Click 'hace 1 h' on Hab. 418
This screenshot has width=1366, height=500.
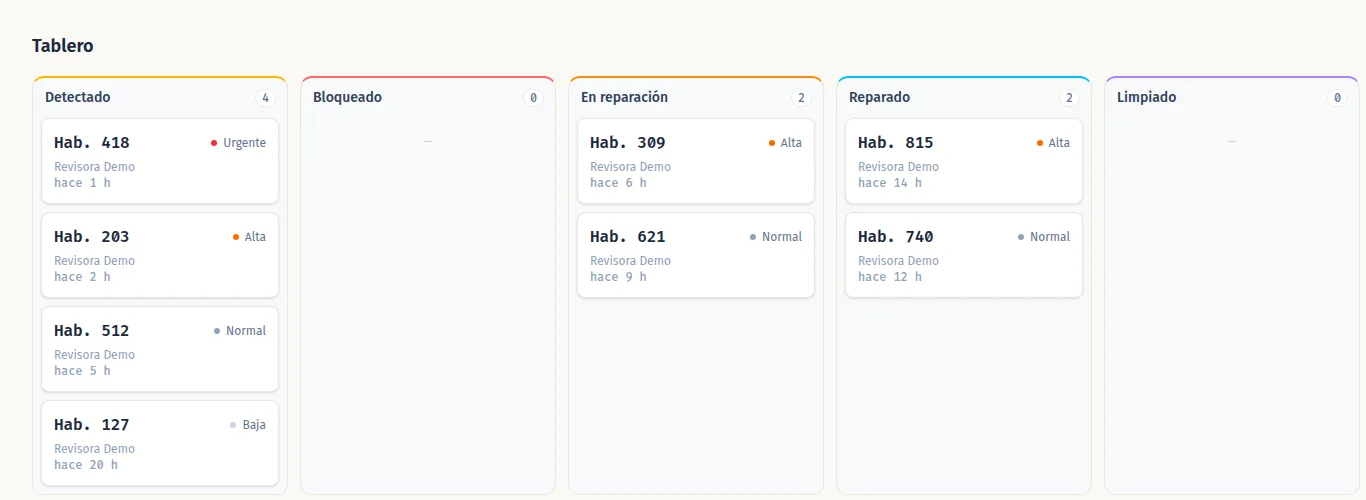[x=82, y=183]
